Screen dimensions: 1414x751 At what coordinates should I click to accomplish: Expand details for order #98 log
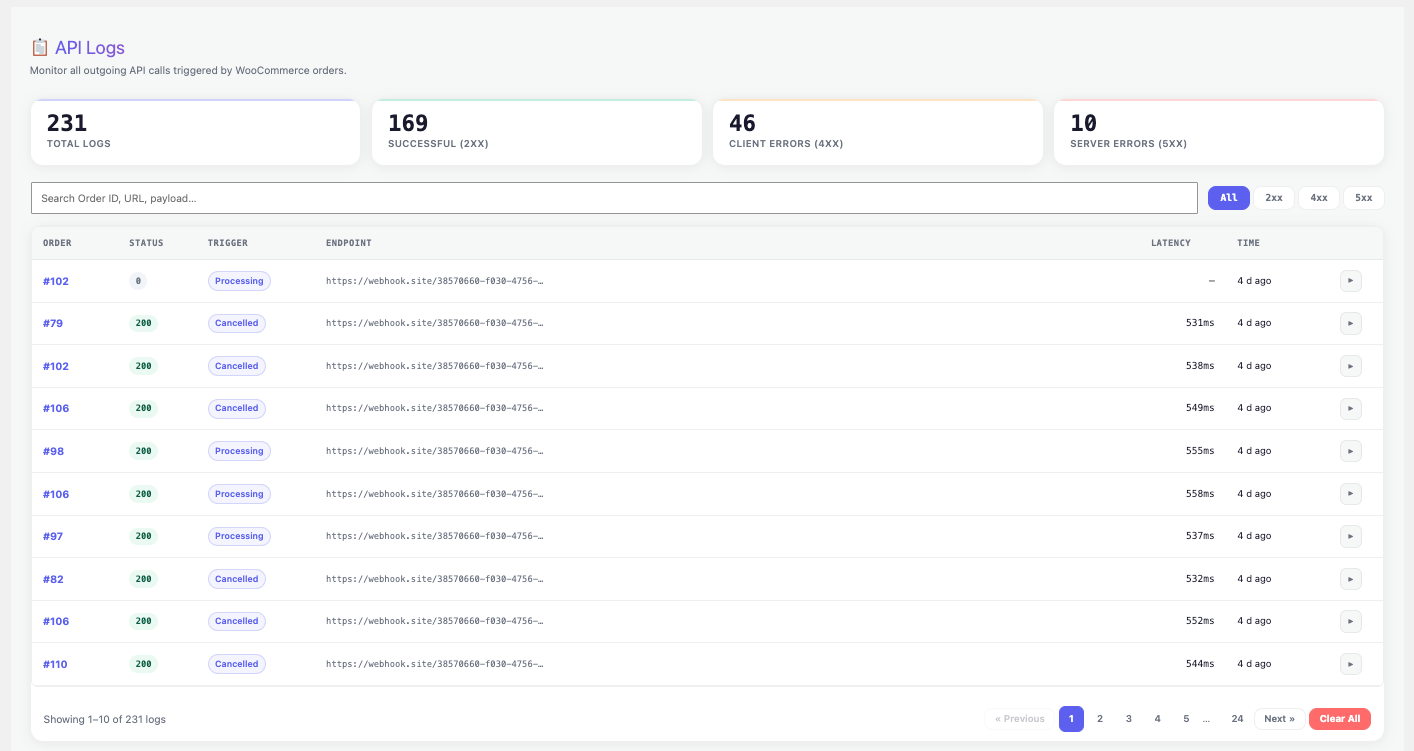pos(1350,451)
